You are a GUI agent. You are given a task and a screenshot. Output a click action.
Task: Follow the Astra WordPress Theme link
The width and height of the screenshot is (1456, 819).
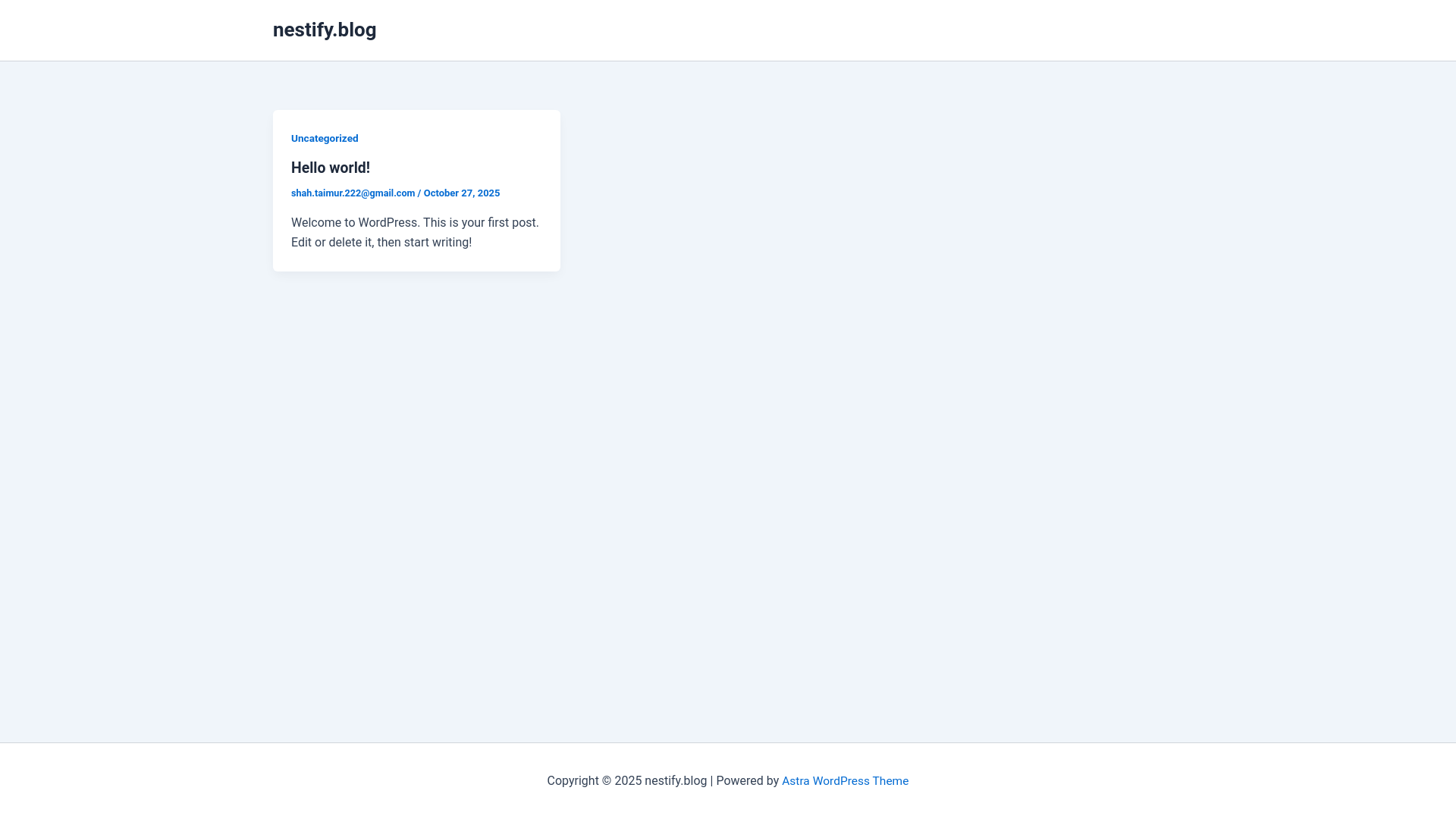pyautogui.click(x=844, y=781)
